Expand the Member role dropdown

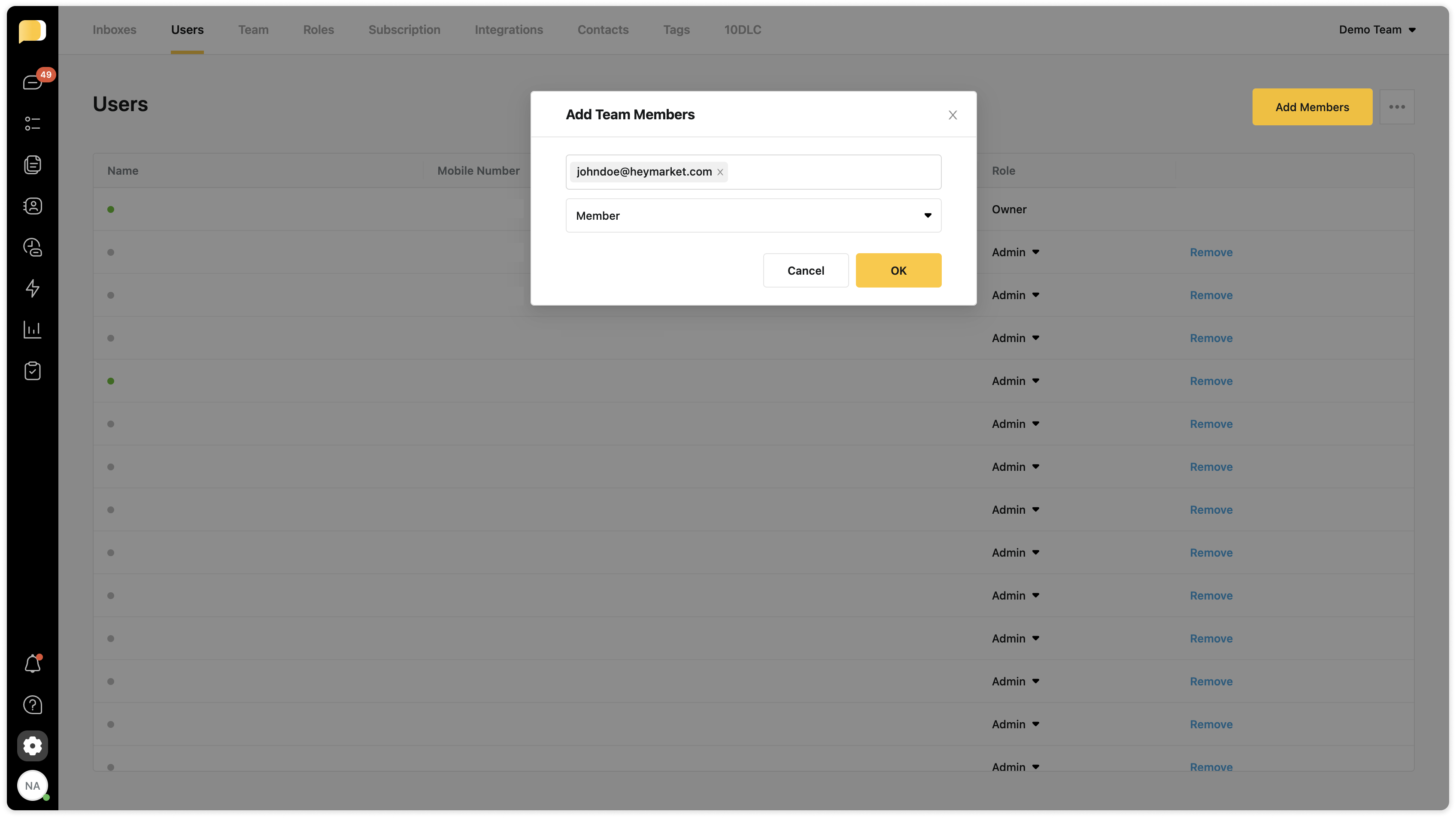753,215
